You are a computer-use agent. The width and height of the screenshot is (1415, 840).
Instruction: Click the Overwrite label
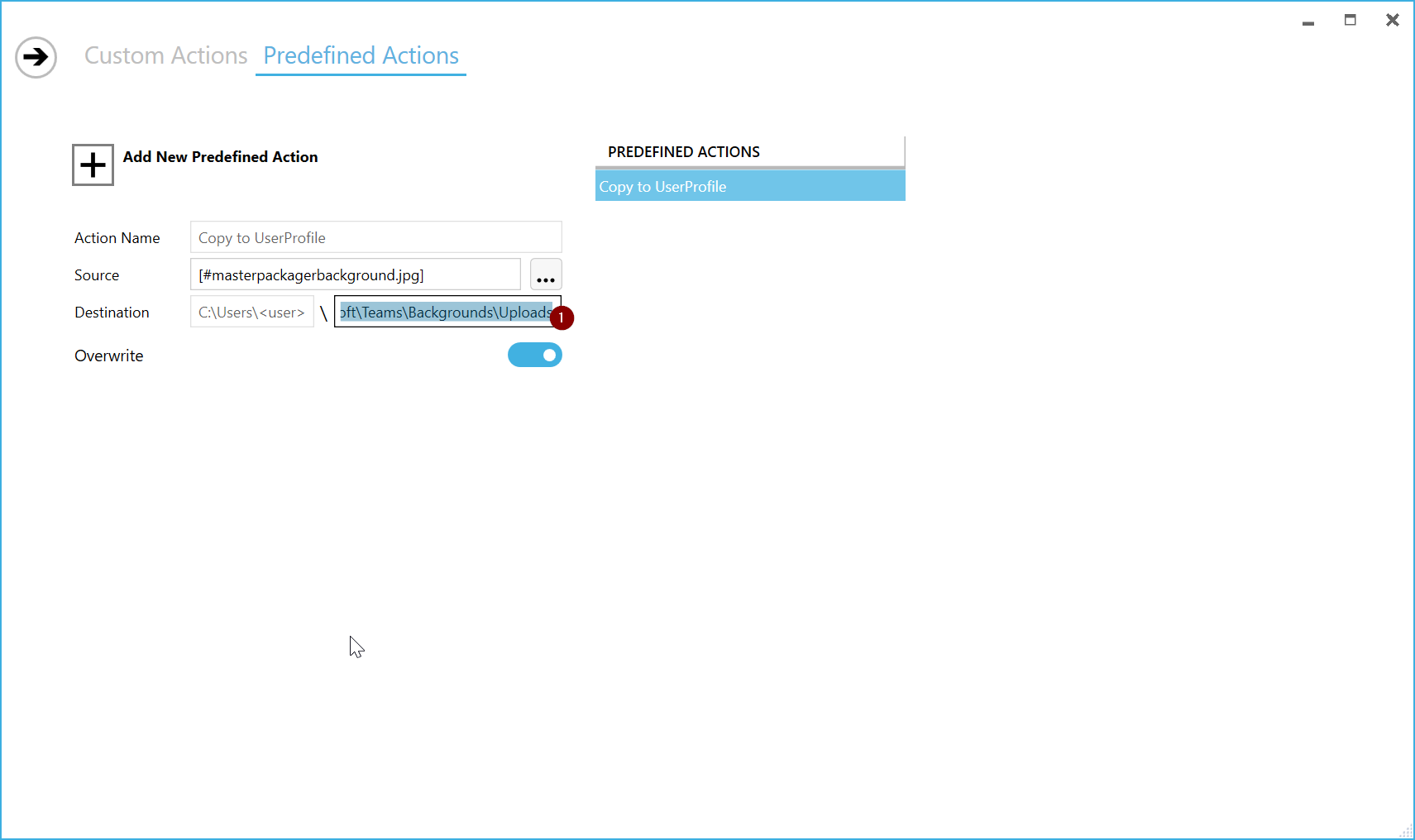109,356
